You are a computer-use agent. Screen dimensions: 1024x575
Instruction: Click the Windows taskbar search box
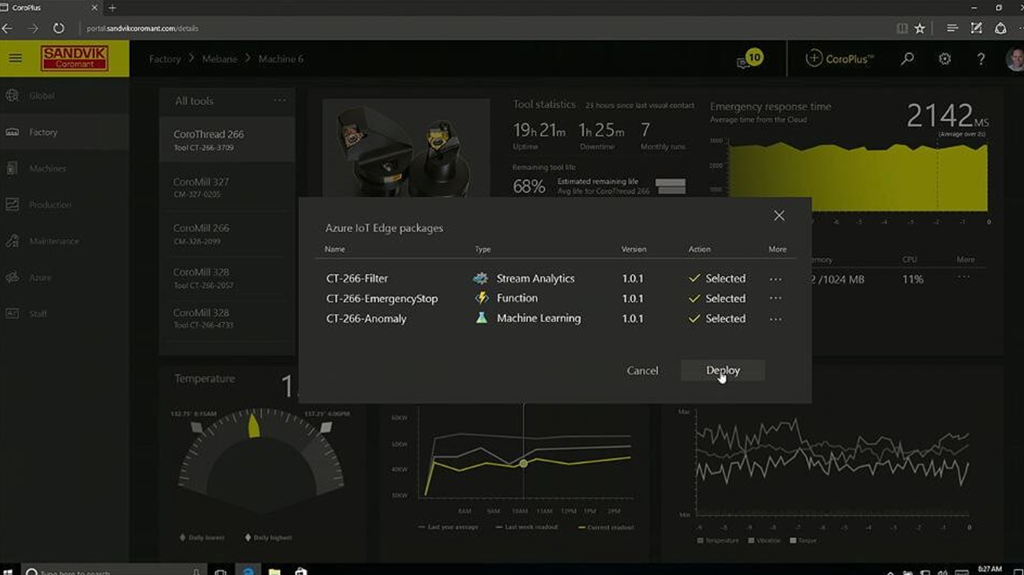(114, 572)
